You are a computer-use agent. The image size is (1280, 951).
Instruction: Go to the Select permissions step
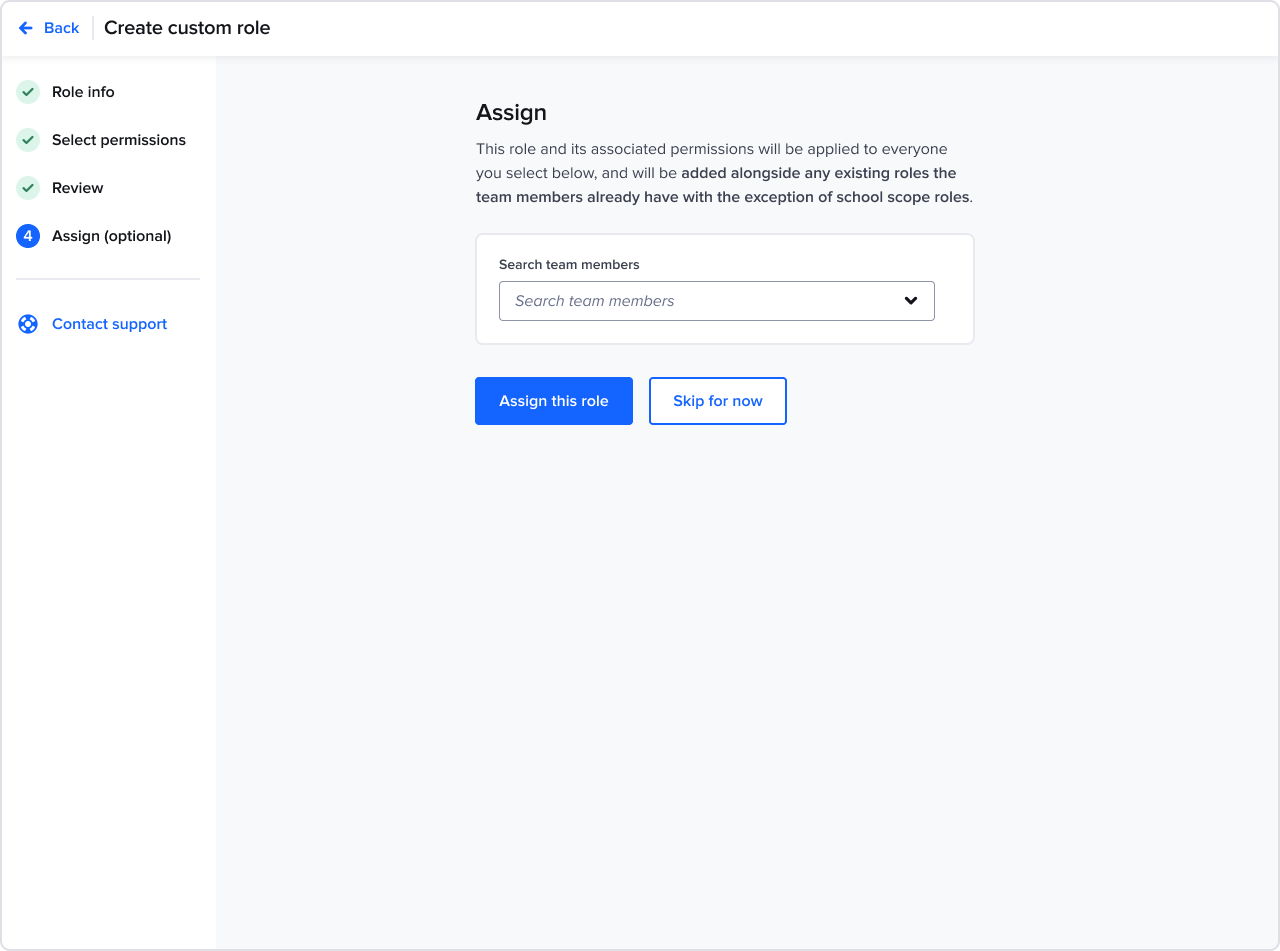[x=119, y=140]
